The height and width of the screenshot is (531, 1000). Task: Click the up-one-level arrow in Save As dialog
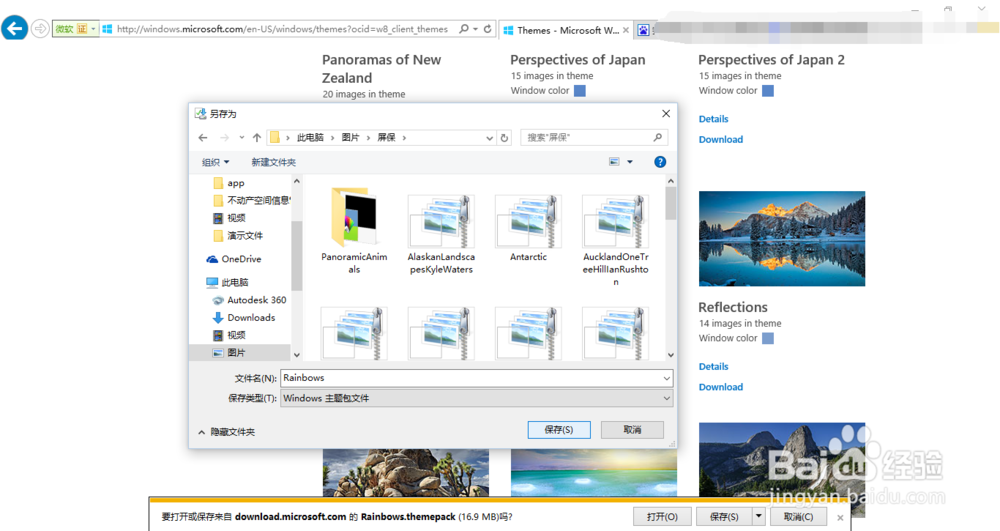click(256, 138)
